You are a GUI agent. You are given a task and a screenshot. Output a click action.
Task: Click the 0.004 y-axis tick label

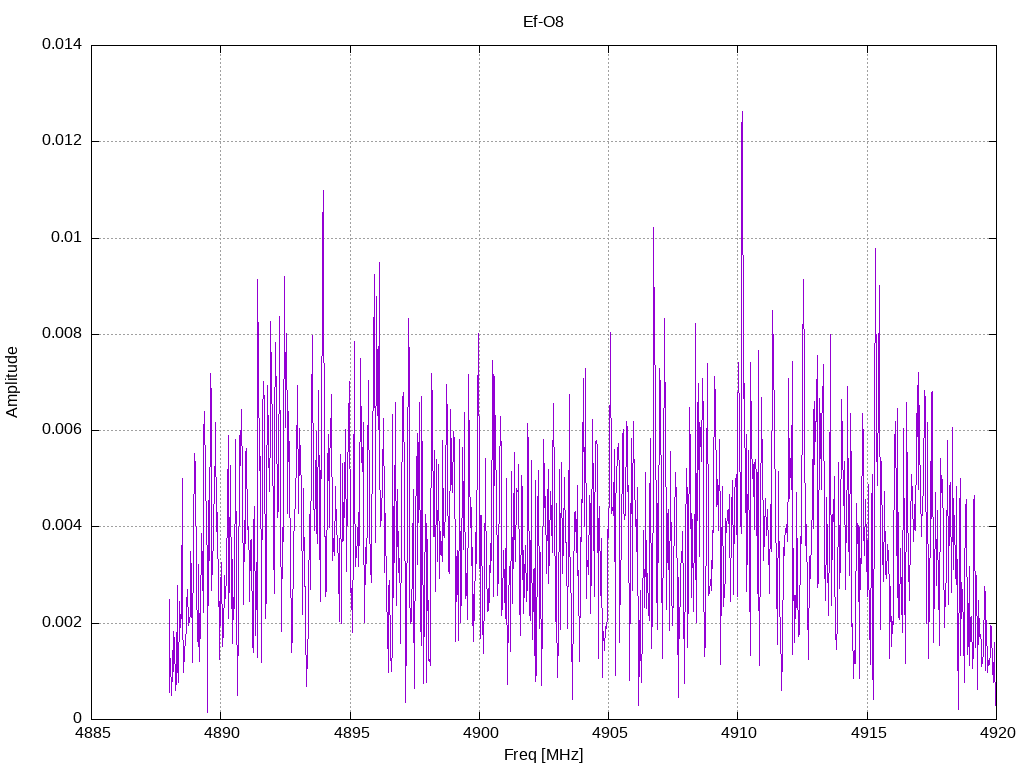coord(62,526)
